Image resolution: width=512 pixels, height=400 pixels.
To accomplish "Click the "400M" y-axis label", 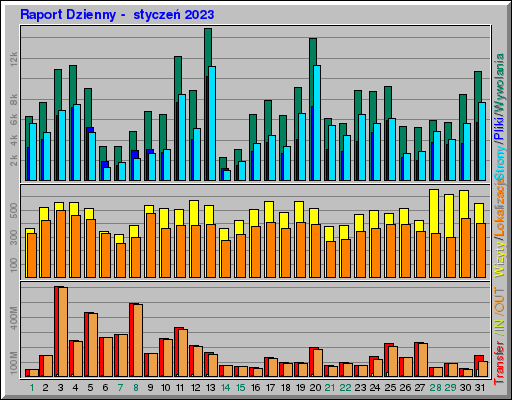I will [14, 318].
